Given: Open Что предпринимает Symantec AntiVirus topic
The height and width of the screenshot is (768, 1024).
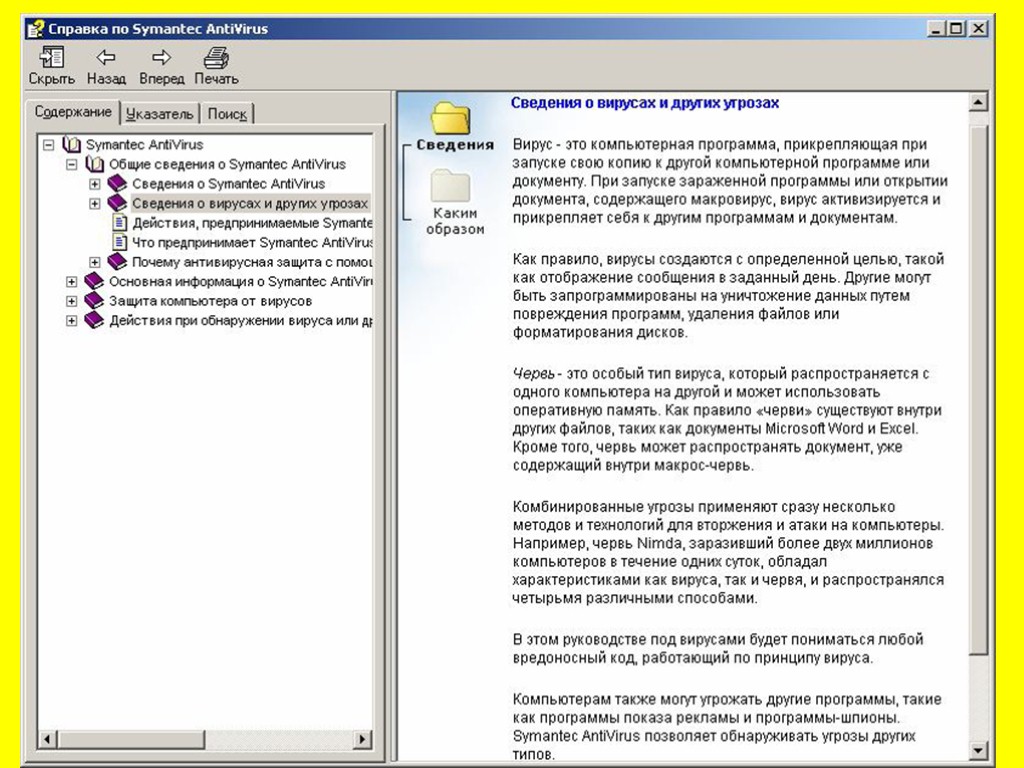Looking at the screenshot, I should tap(252, 242).
